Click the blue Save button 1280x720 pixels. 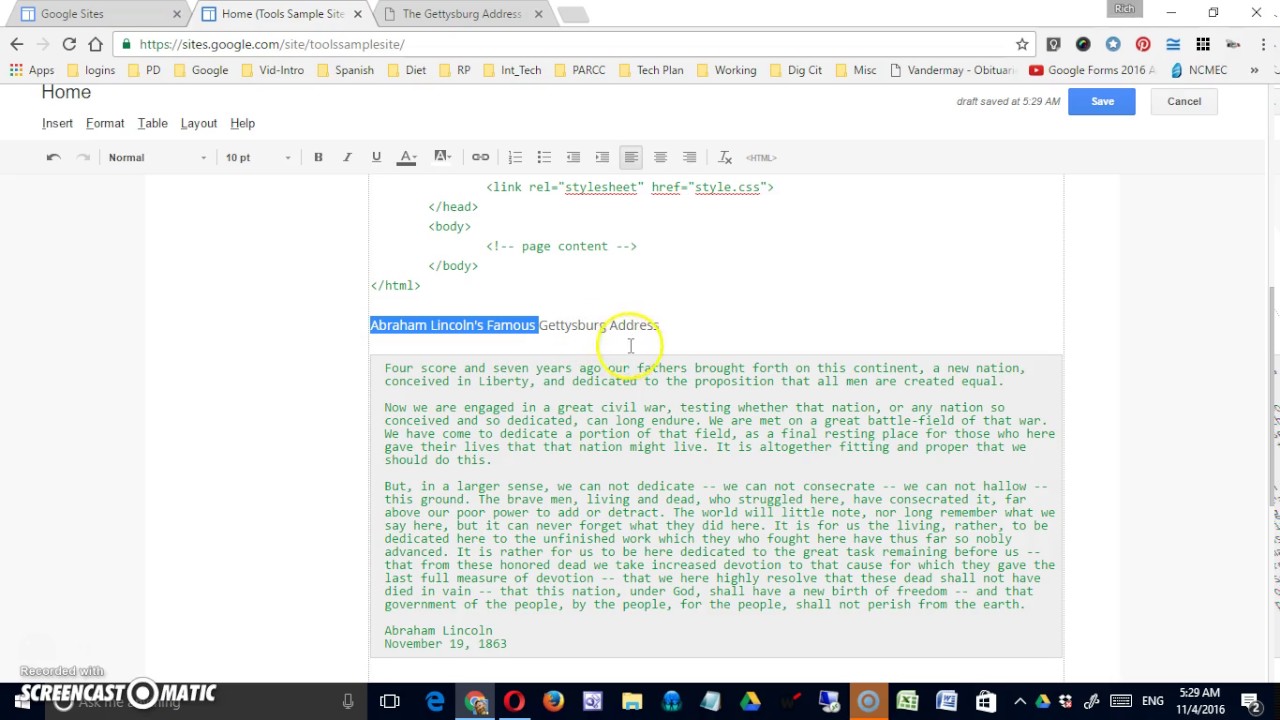coord(1102,101)
